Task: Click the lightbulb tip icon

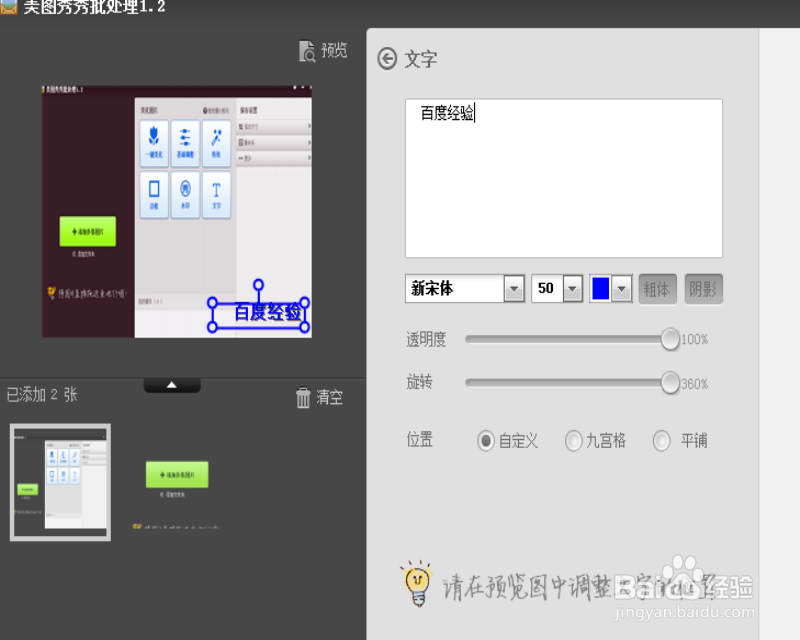Action: (x=418, y=584)
